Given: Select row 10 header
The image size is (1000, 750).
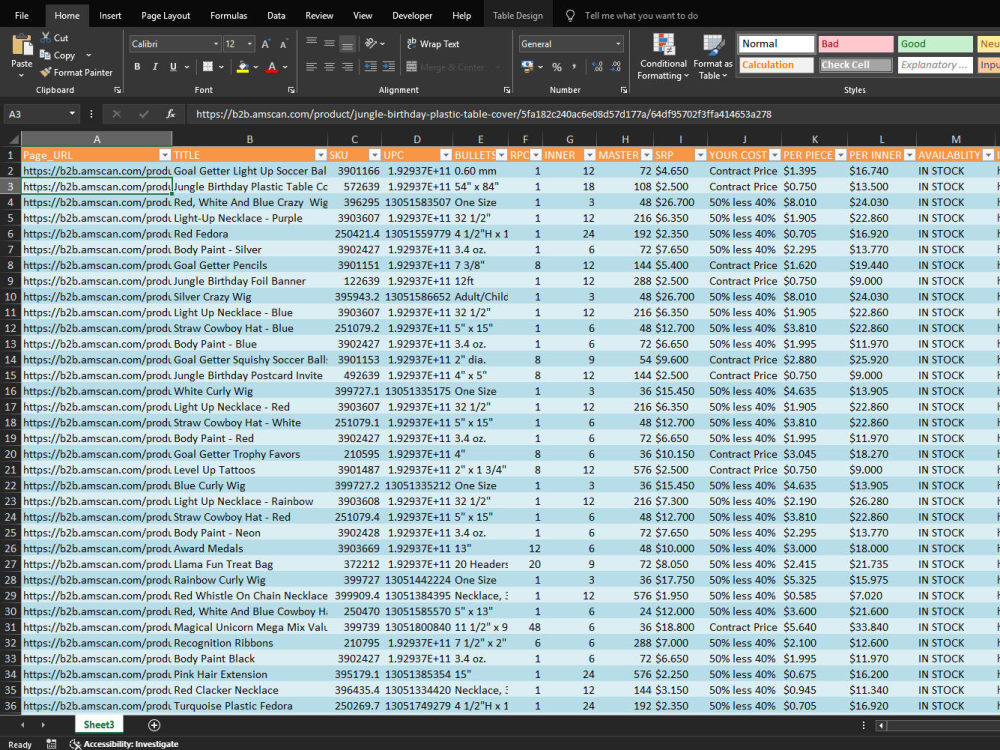Looking at the screenshot, I should point(11,297).
